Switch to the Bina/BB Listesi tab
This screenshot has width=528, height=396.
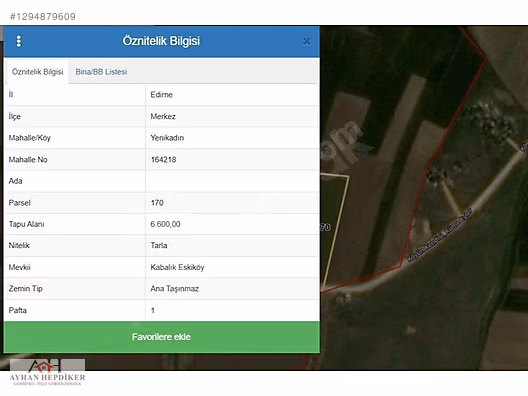101,72
